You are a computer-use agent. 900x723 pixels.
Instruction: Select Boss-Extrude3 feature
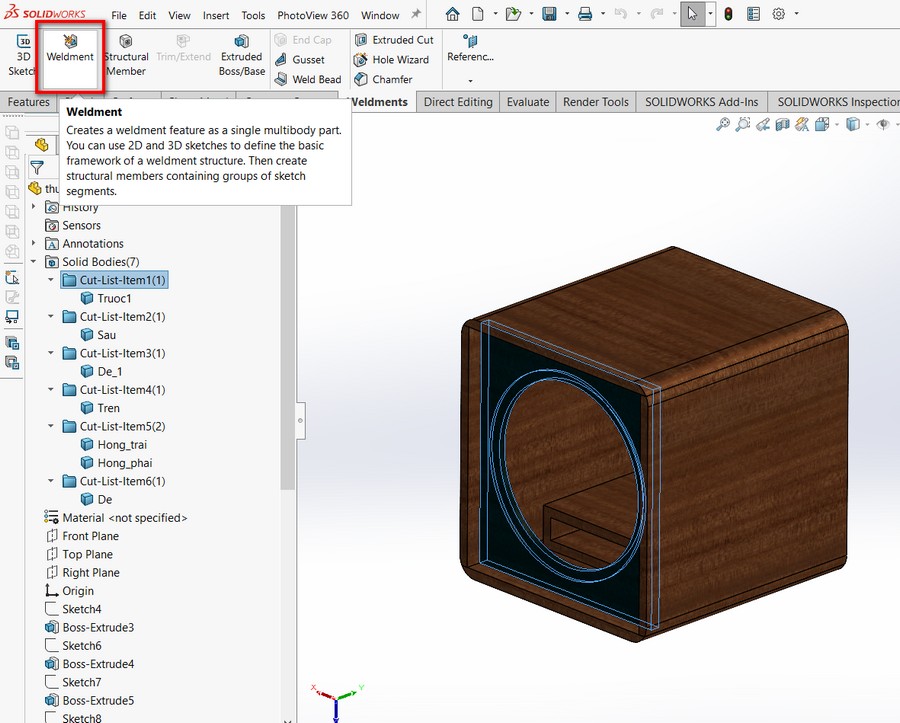90,627
